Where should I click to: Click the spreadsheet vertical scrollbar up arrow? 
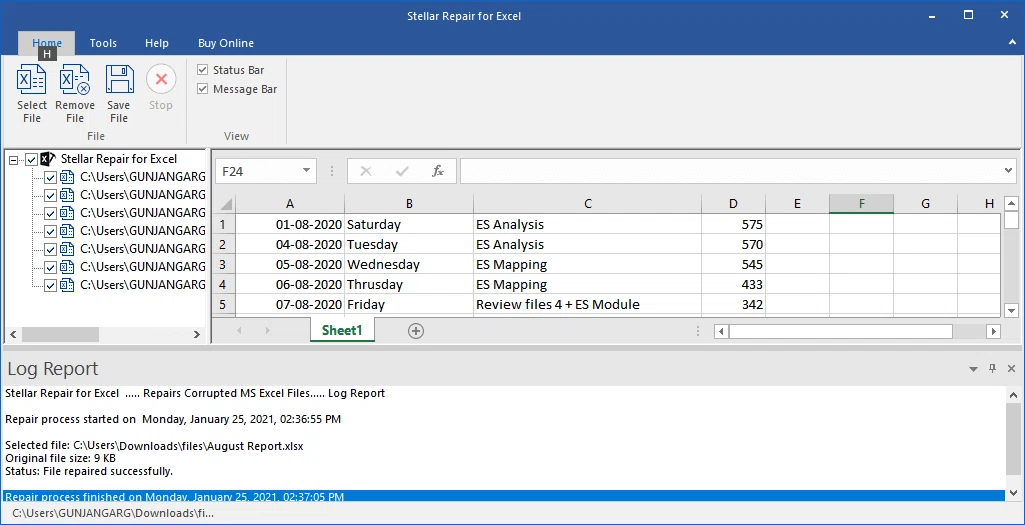tap(1011, 203)
